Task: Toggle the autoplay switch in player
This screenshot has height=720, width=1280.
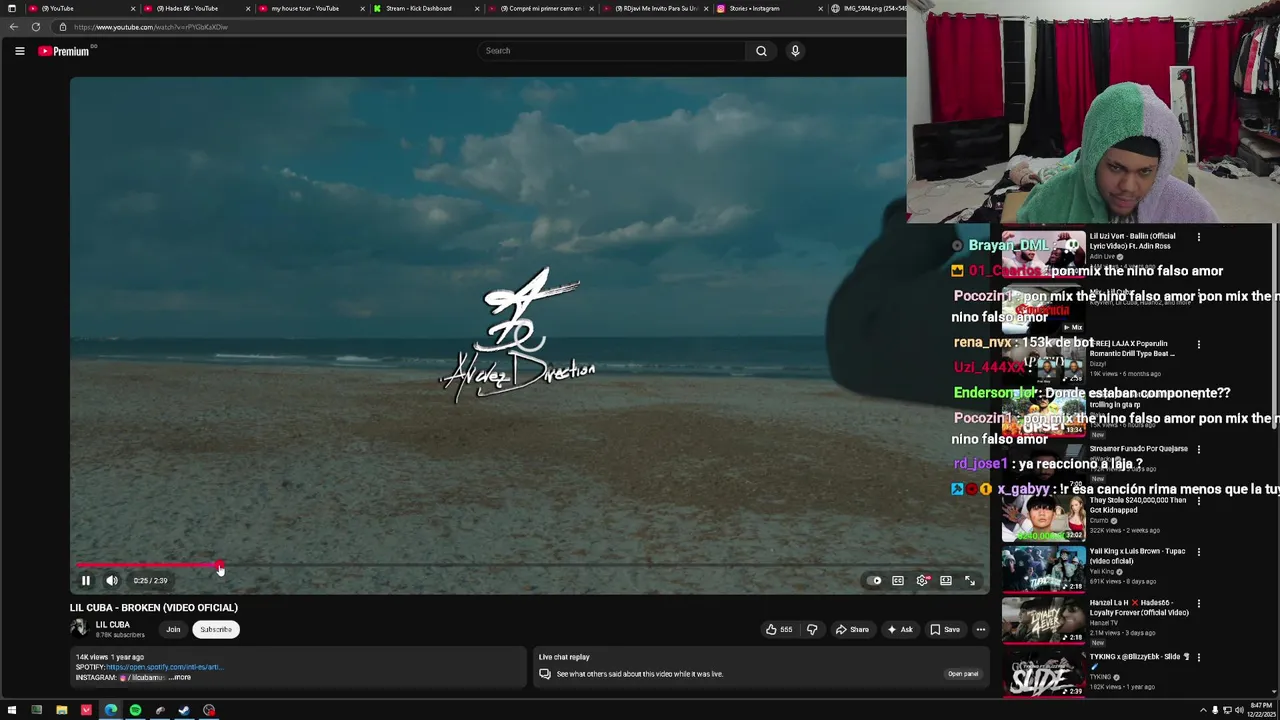Action: pyautogui.click(x=875, y=580)
